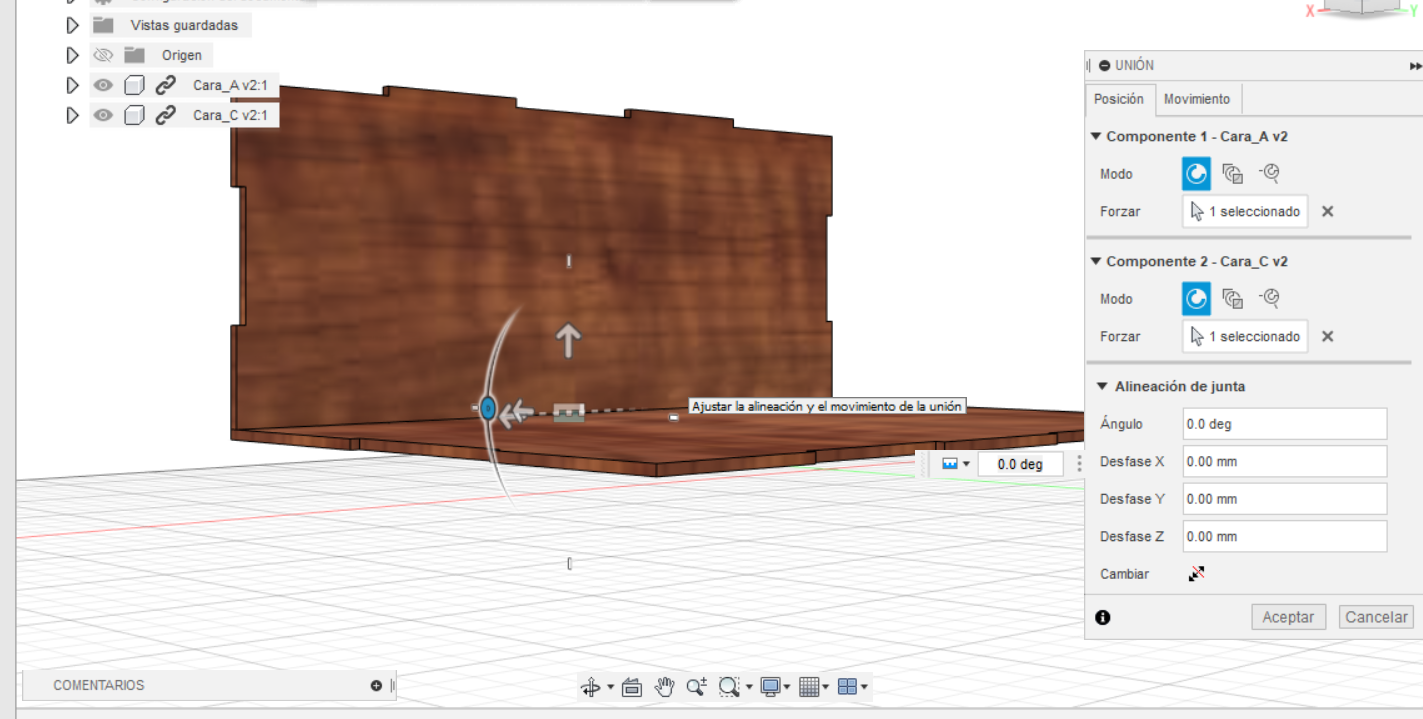Click the Look At camera icon
1423x719 pixels.
click(631, 687)
